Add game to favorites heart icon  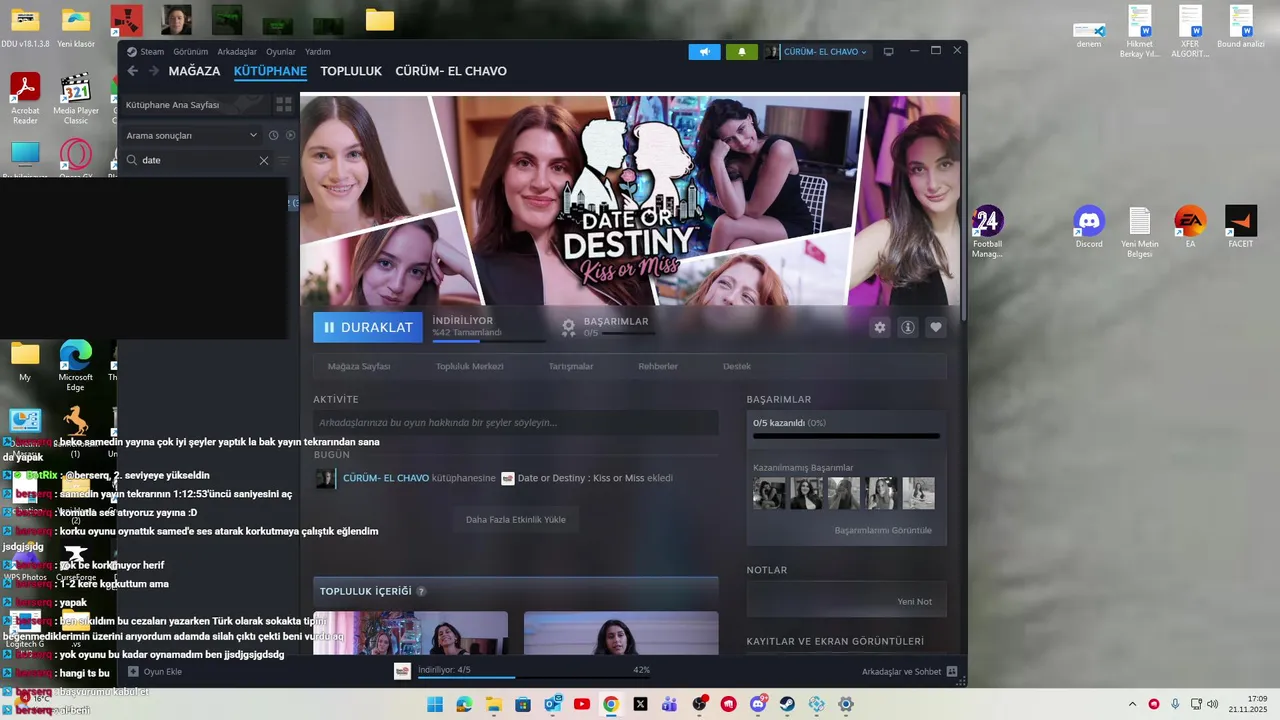pos(935,327)
